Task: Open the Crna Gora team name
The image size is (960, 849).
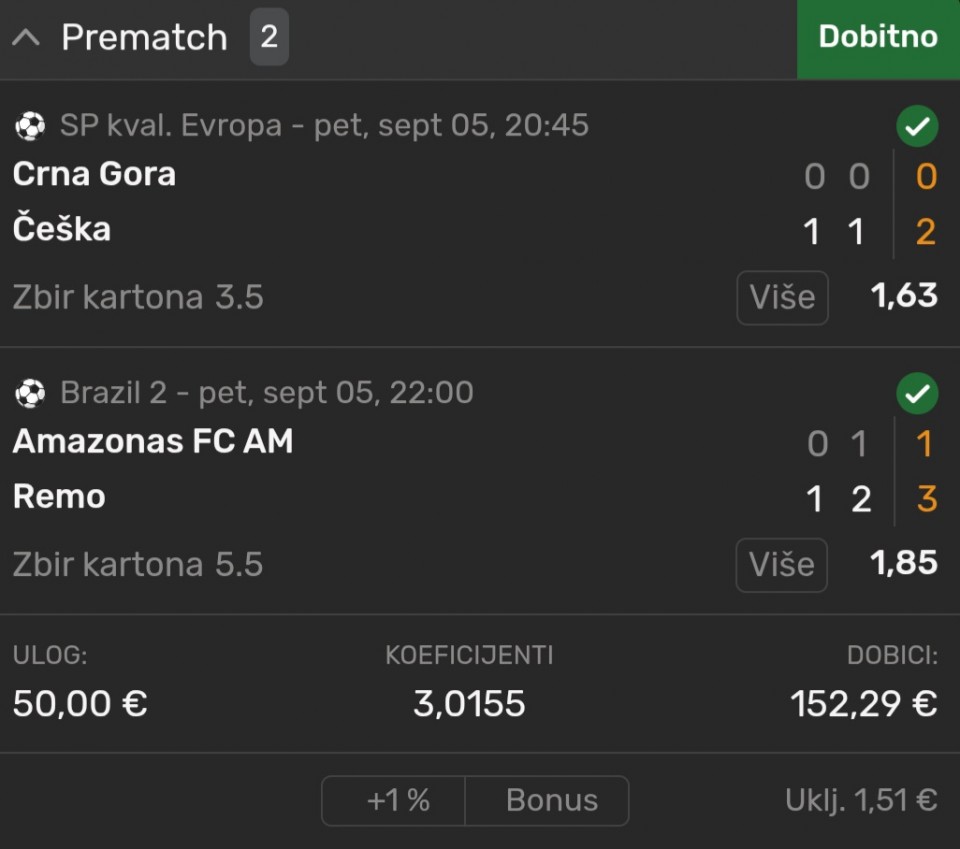Action: pos(94,174)
